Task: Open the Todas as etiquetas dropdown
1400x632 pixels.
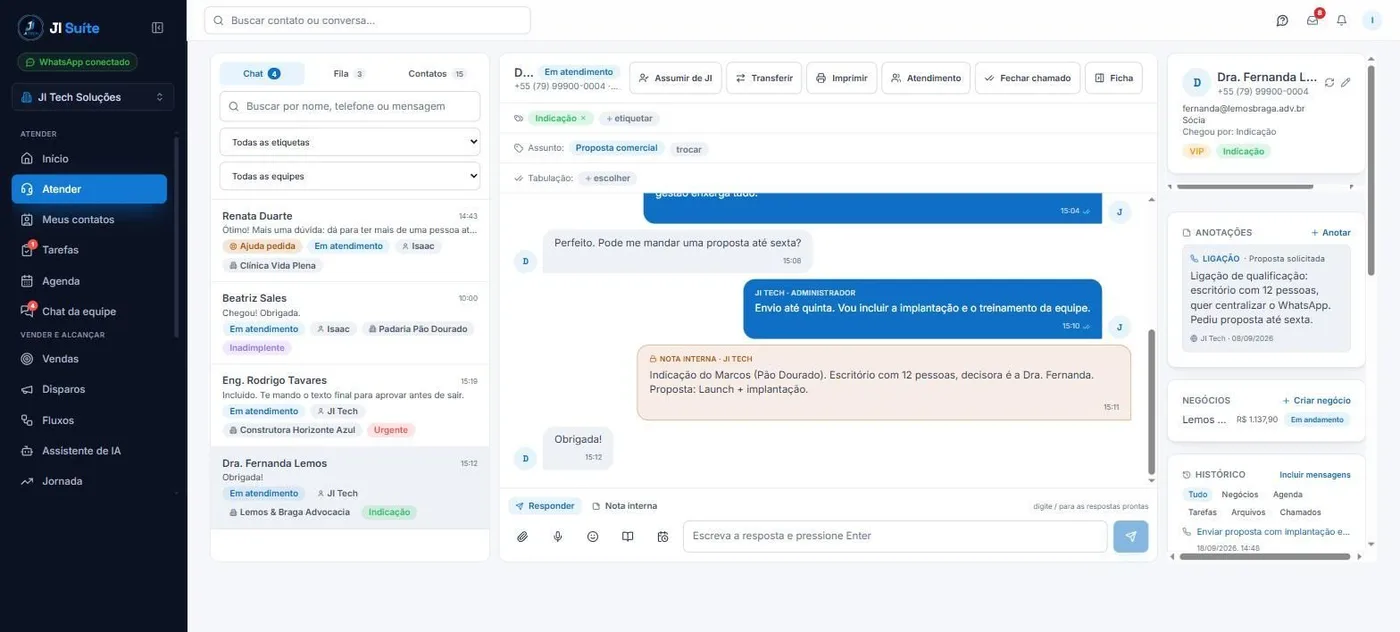Action: (x=350, y=142)
